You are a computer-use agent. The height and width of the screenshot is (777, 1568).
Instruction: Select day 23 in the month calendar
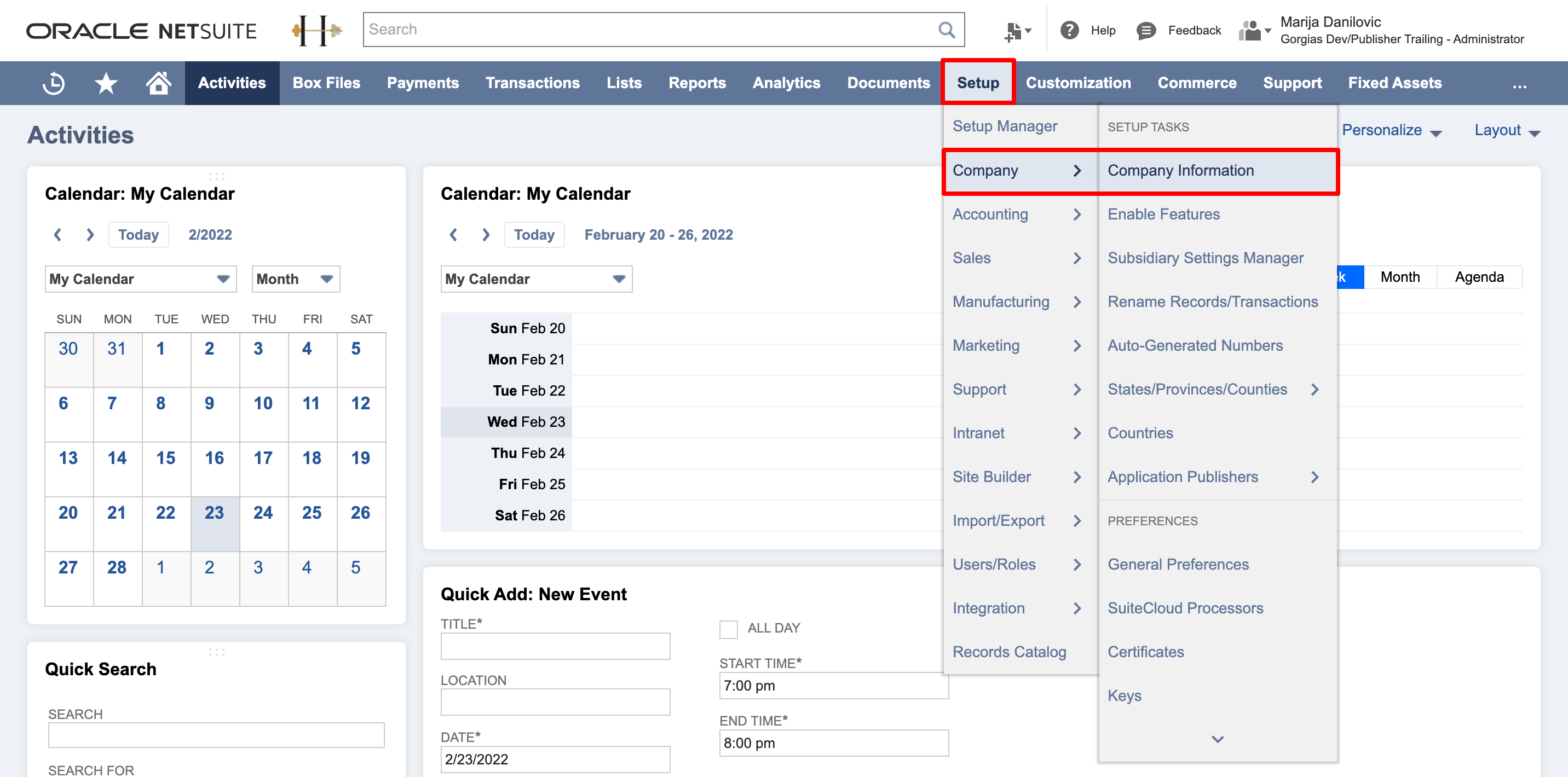tap(215, 524)
